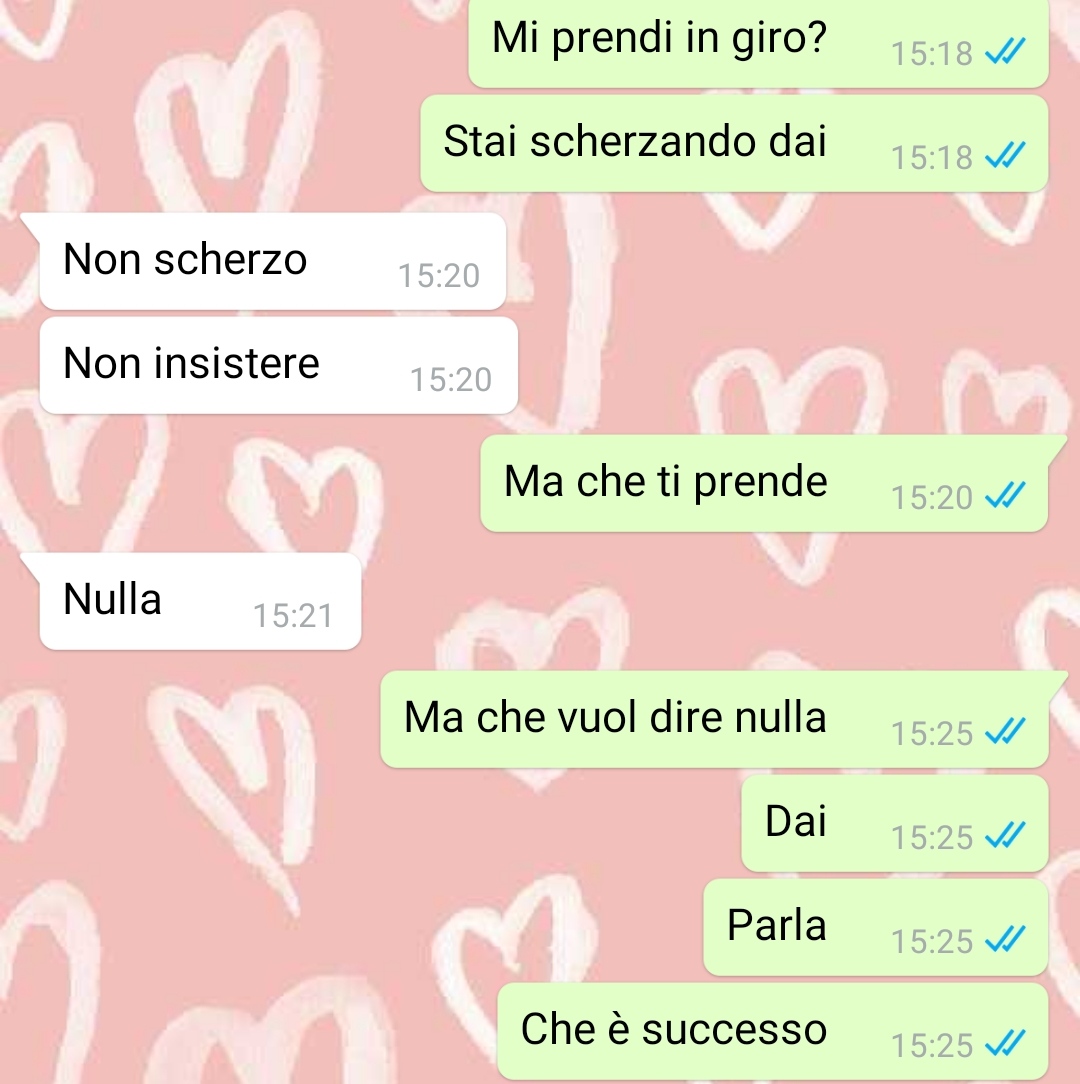The image size is (1080, 1084).
Task: Select the 'Dai' sent message
Action: [895, 823]
